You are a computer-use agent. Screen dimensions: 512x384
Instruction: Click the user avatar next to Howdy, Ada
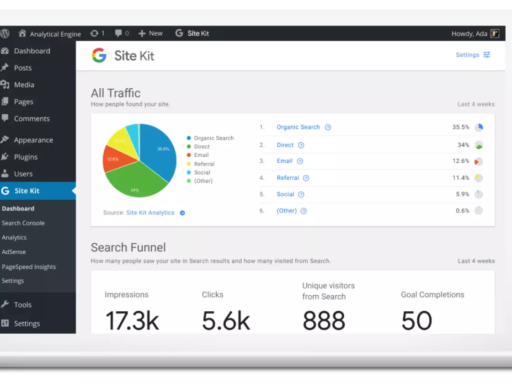coord(495,34)
